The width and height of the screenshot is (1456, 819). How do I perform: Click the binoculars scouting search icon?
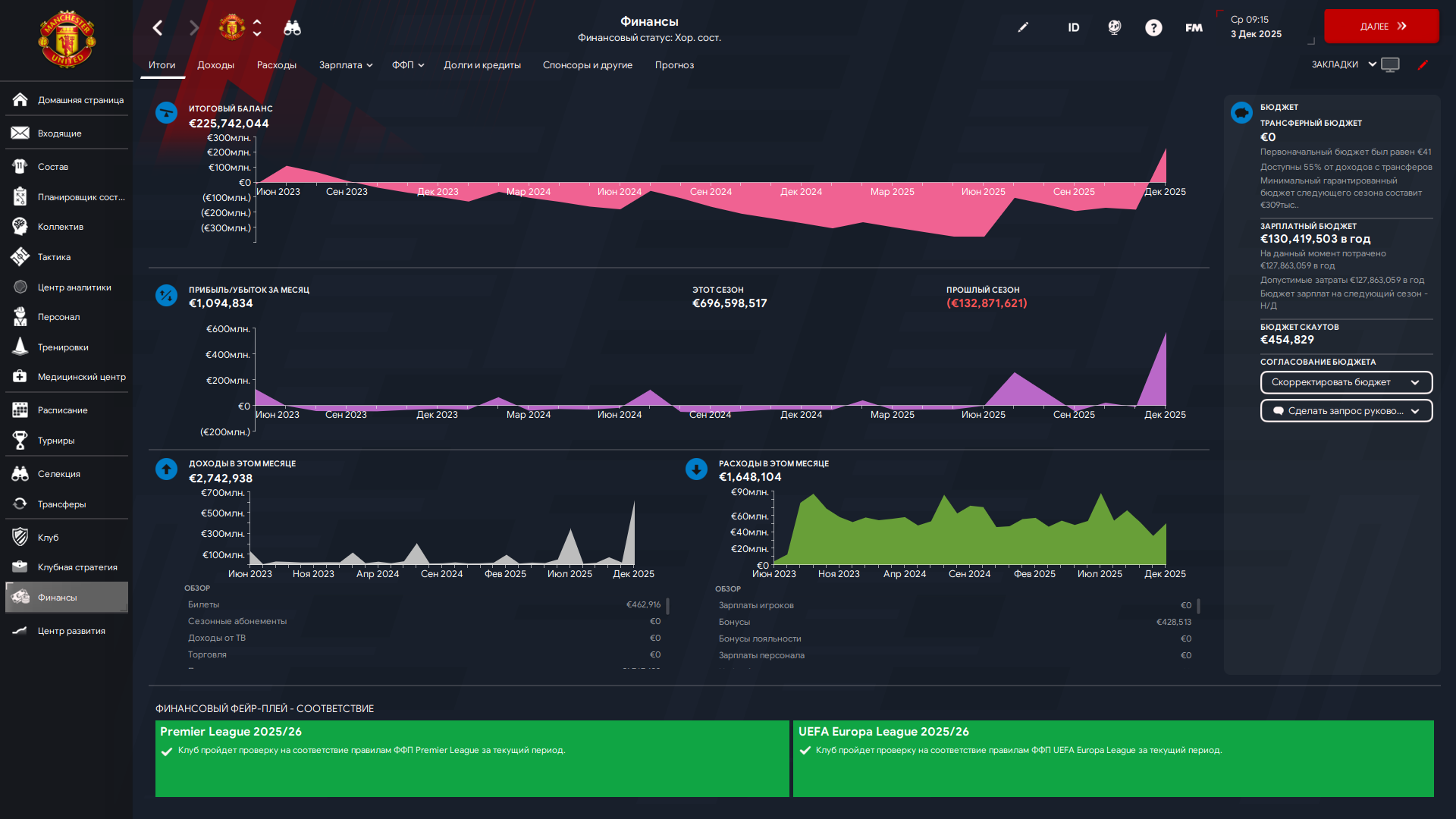(x=292, y=28)
